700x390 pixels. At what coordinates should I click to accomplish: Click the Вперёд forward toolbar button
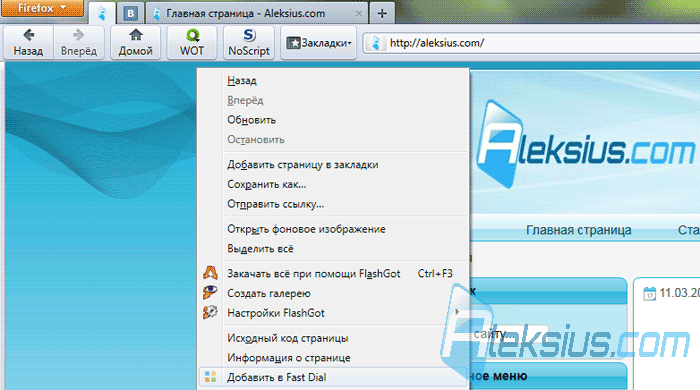coord(79,42)
